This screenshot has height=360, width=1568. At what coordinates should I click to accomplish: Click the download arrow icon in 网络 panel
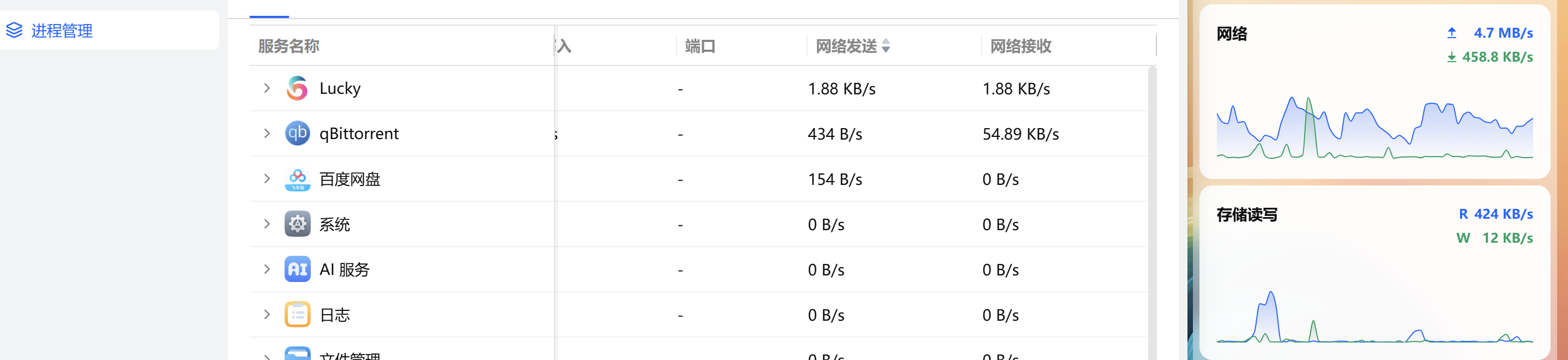[1452, 57]
